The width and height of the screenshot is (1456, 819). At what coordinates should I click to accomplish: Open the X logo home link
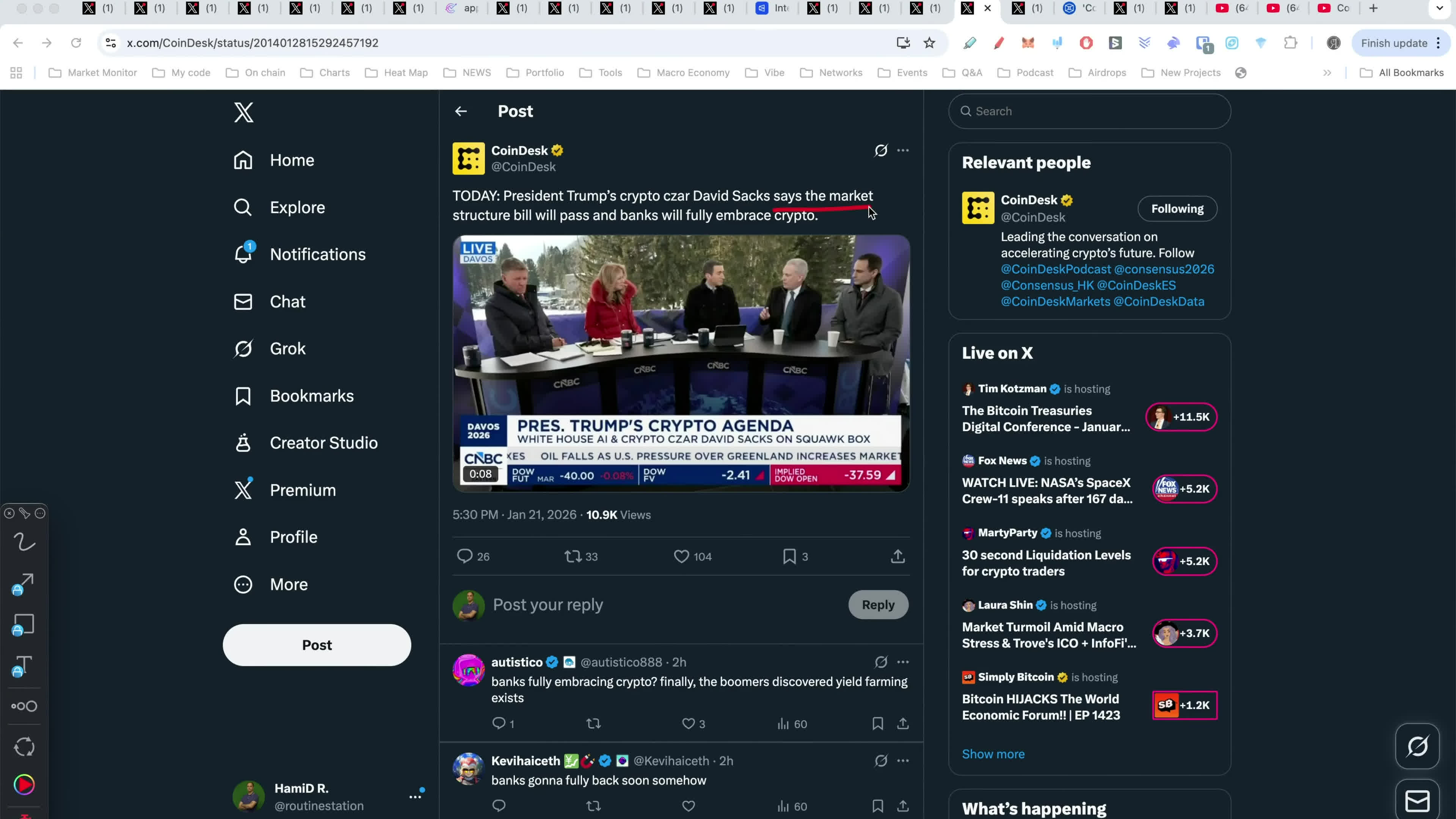pos(243,113)
